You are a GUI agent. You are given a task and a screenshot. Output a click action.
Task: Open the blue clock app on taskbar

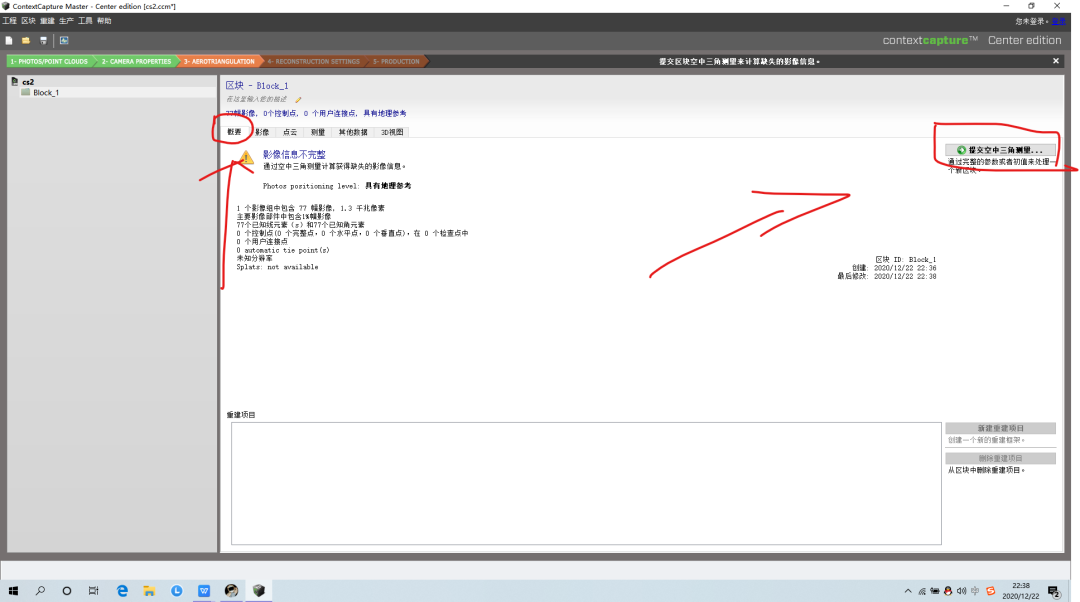coord(177,591)
